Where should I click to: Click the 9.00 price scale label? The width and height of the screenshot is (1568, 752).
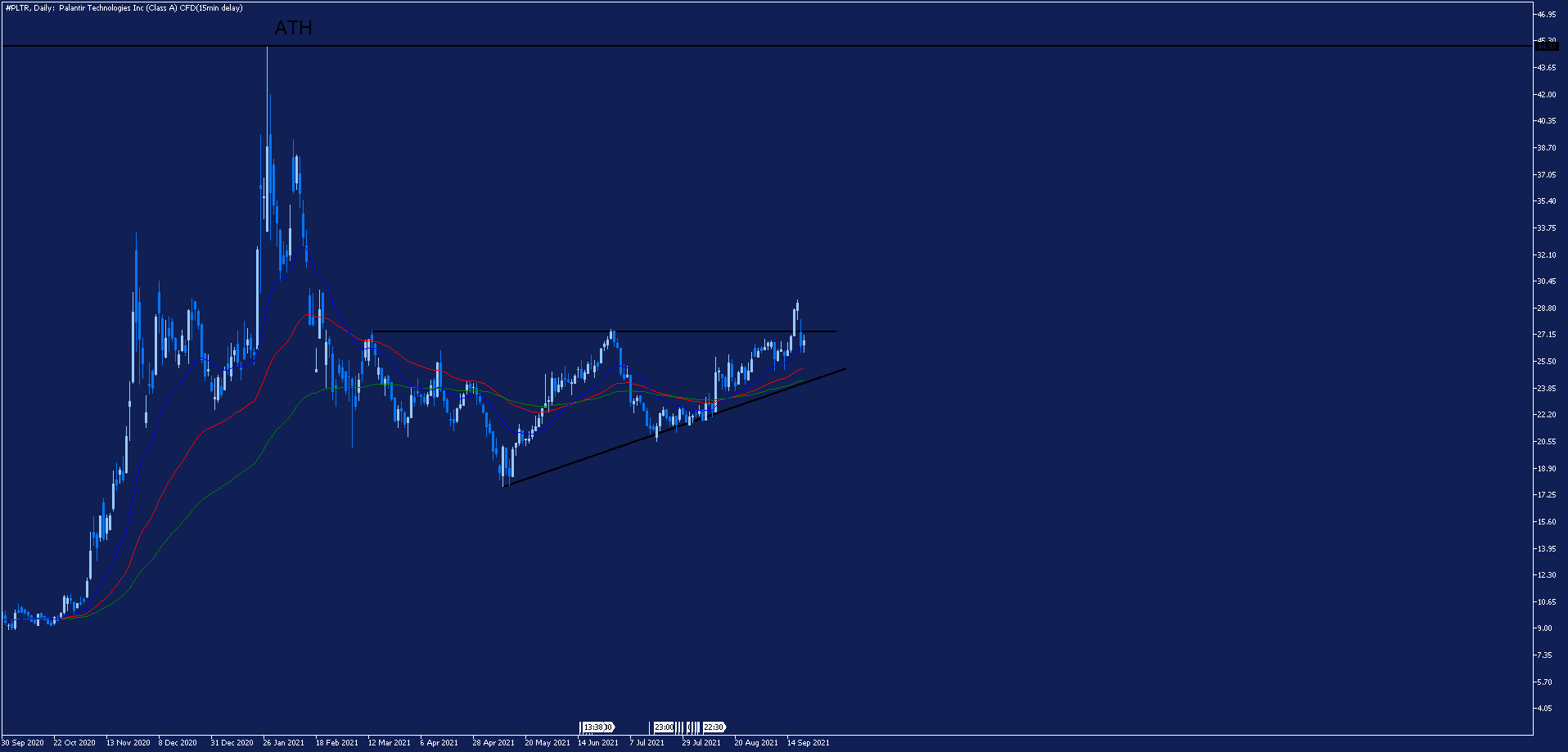pyautogui.click(x=1544, y=628)
